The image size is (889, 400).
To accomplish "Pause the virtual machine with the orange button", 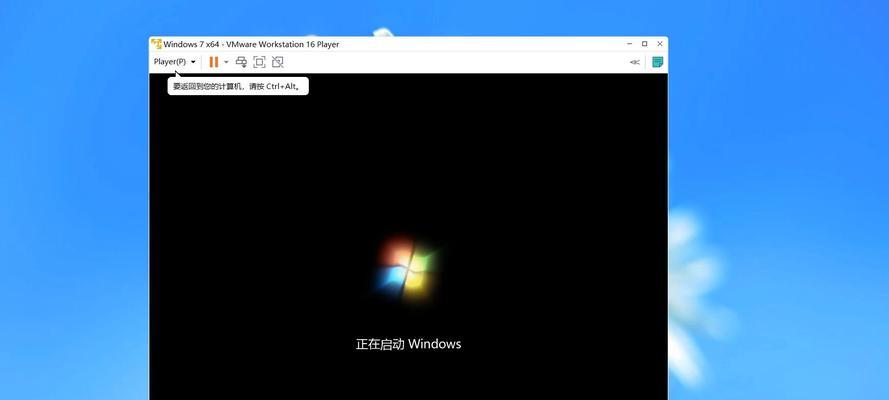I will (x=214, y=62).
